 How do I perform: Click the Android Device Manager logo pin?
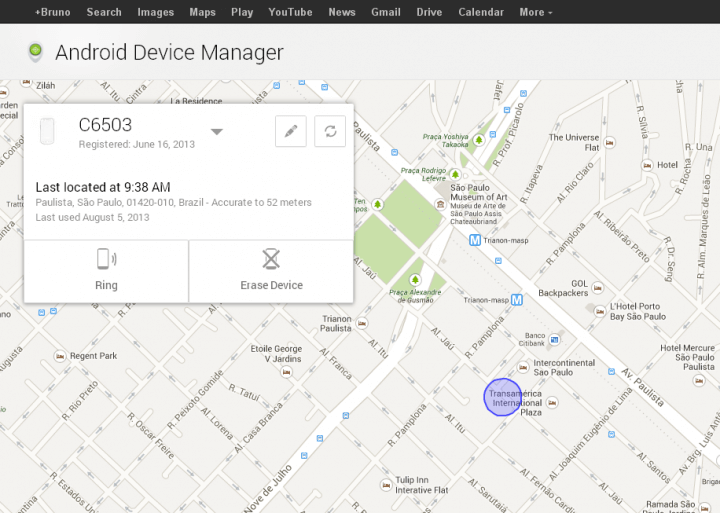click(36, 52)
